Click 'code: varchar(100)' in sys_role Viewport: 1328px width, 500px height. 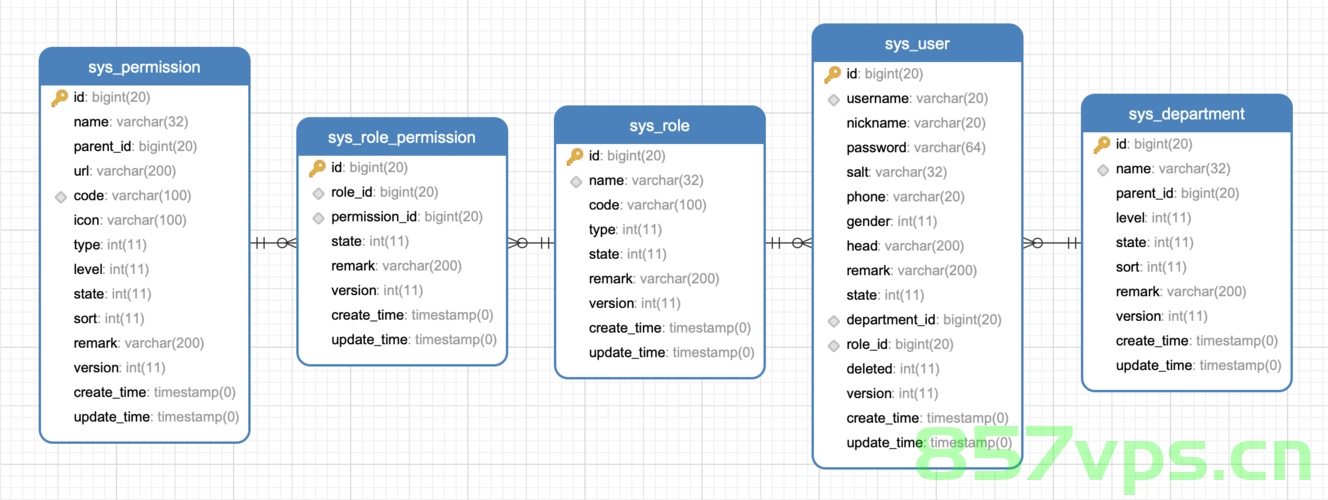pyautogui.click(x=648, y=205)
